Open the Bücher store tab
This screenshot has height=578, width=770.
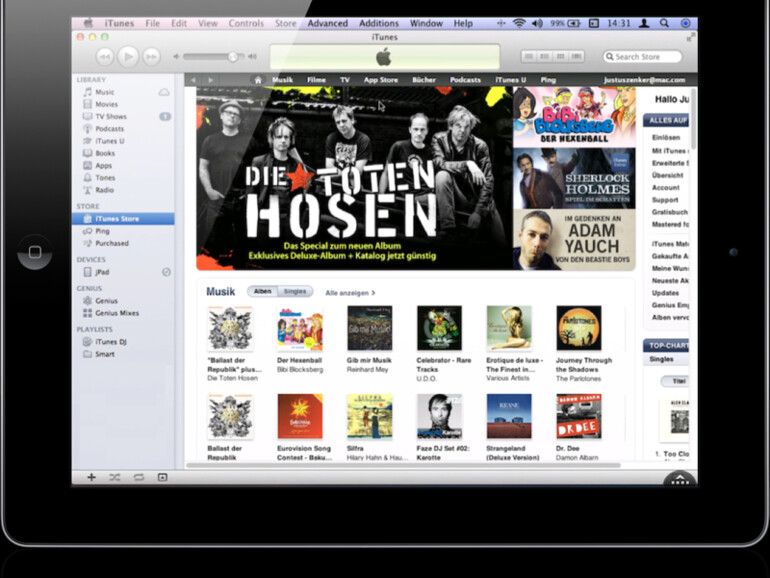[424, 80]
